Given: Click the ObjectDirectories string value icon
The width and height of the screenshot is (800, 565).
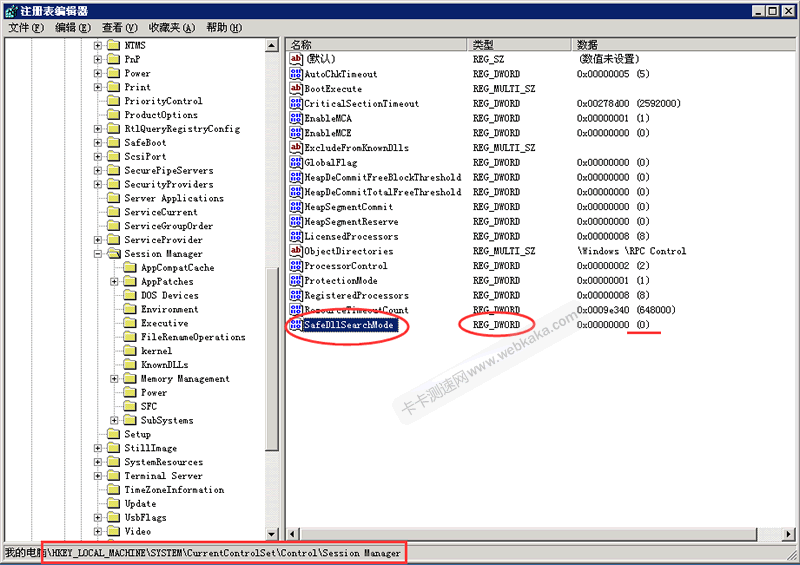Looking at the screenshot, I should point(296,252).
